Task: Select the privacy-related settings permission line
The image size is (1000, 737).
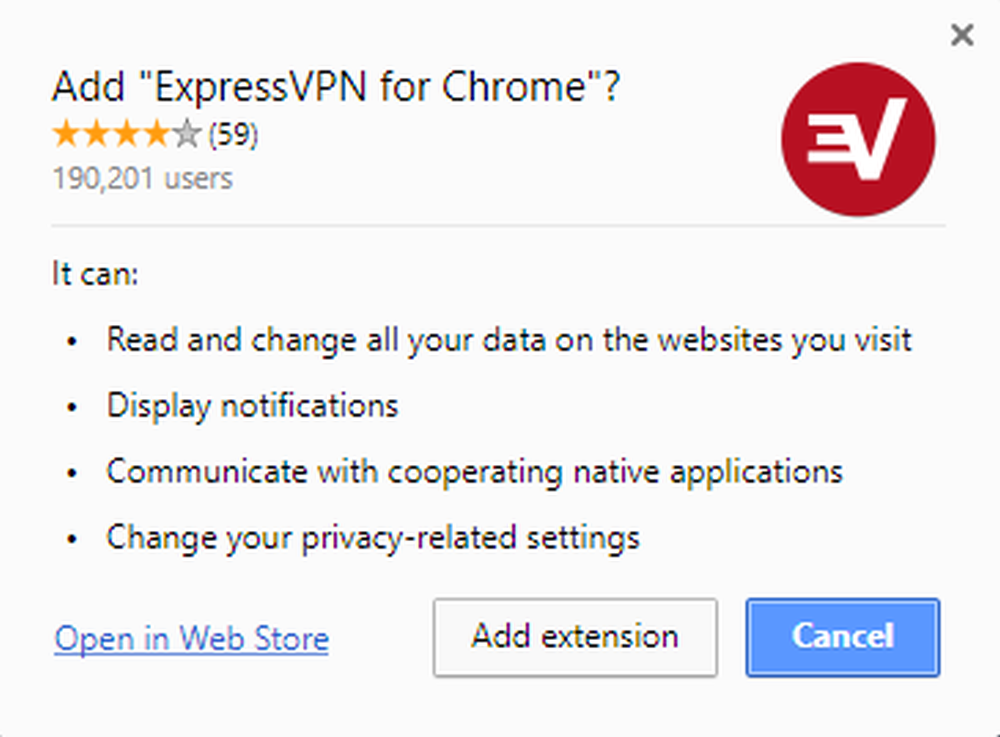Action: point(373,537)
